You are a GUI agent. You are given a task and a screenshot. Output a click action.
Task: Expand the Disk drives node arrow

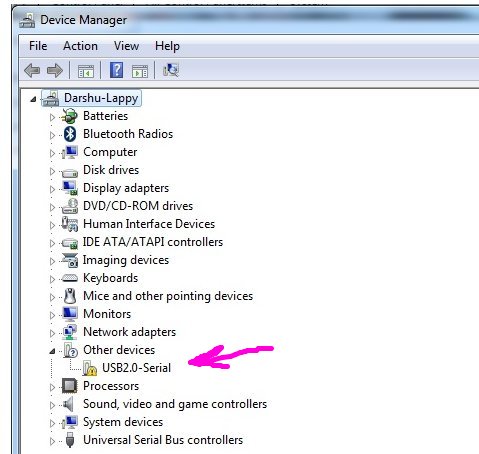point(52,171)
